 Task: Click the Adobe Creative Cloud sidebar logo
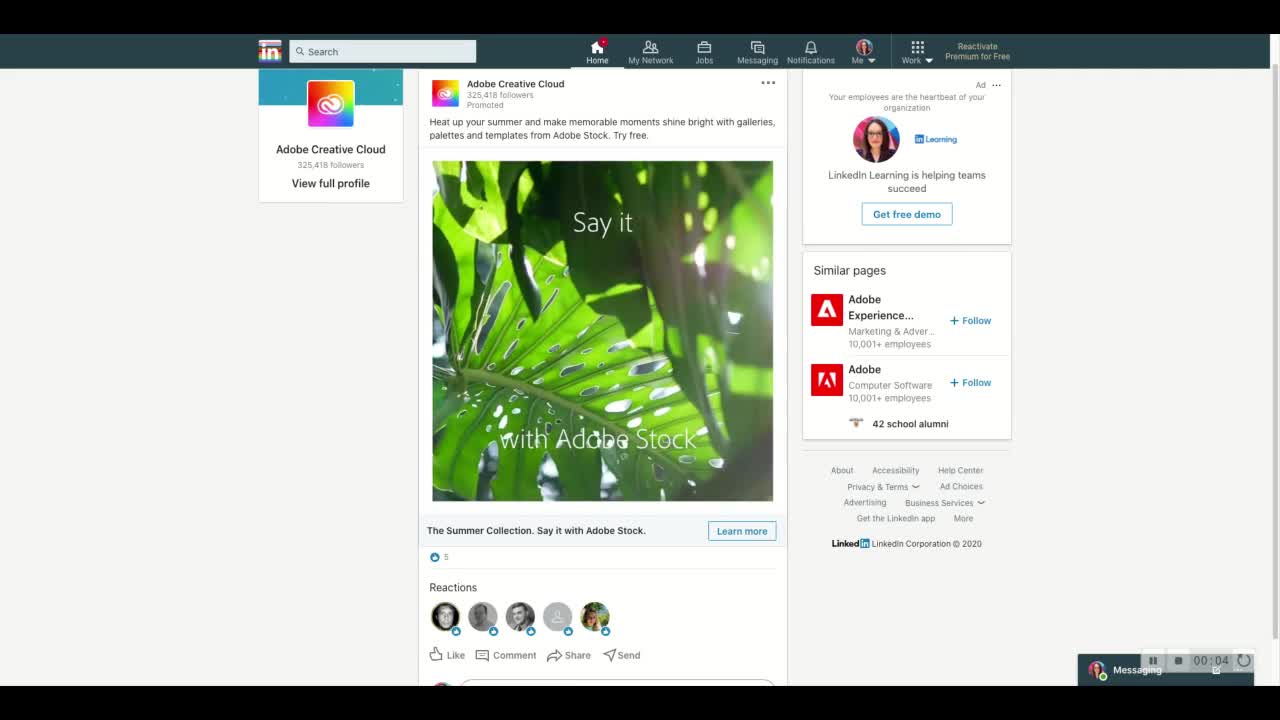(x=331, y=104)
